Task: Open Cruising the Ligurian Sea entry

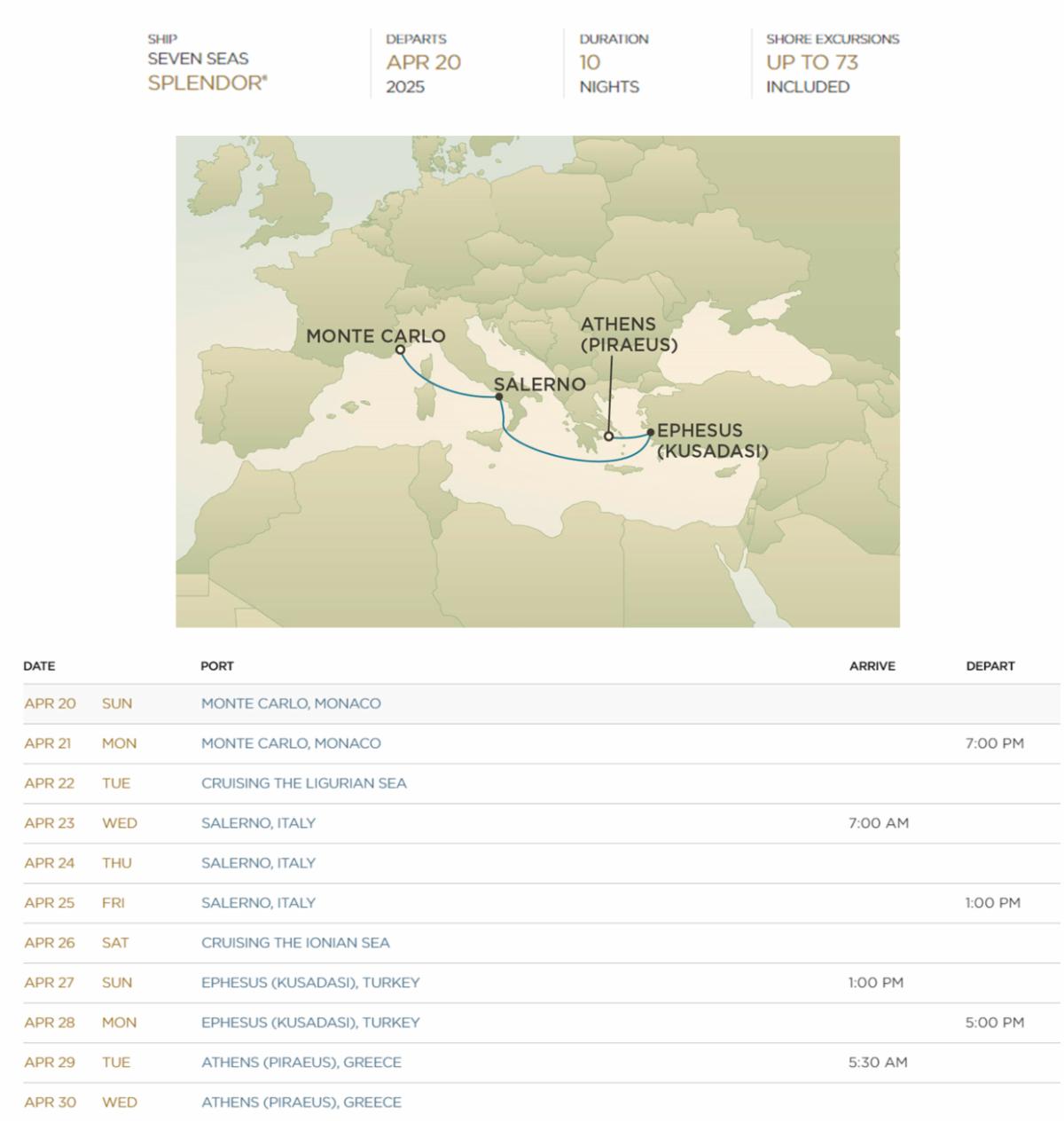Action: point(304,783)
